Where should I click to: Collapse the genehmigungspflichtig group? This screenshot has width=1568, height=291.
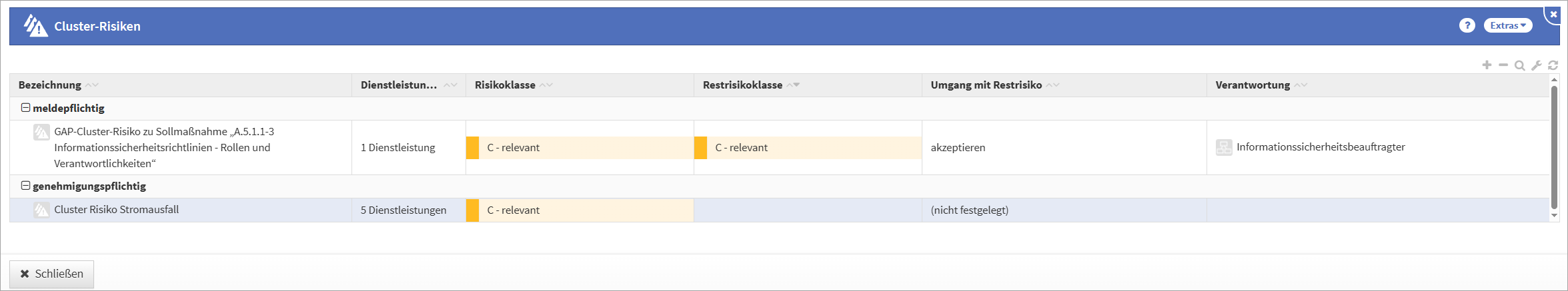point(25,186)
